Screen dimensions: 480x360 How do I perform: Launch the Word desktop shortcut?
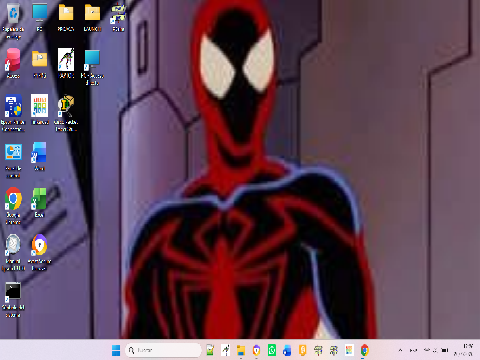point(39,153)
